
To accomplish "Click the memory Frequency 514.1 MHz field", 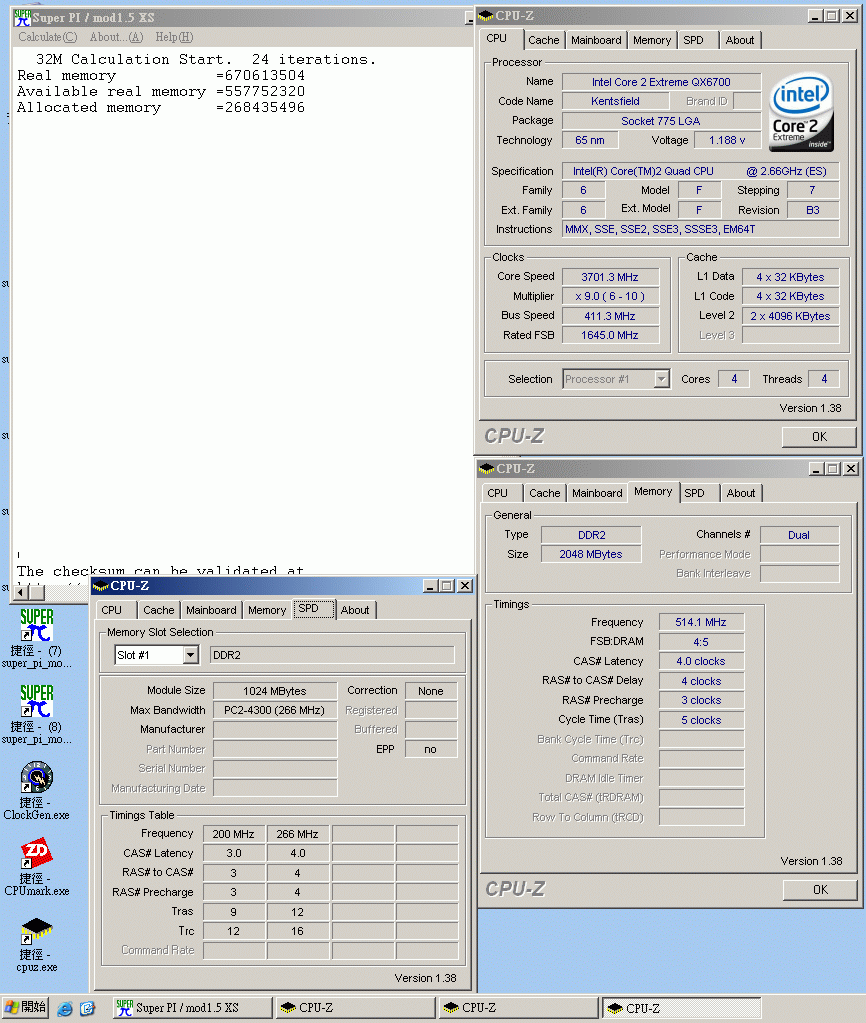I will pyautogui.click(x=701, y=622).
